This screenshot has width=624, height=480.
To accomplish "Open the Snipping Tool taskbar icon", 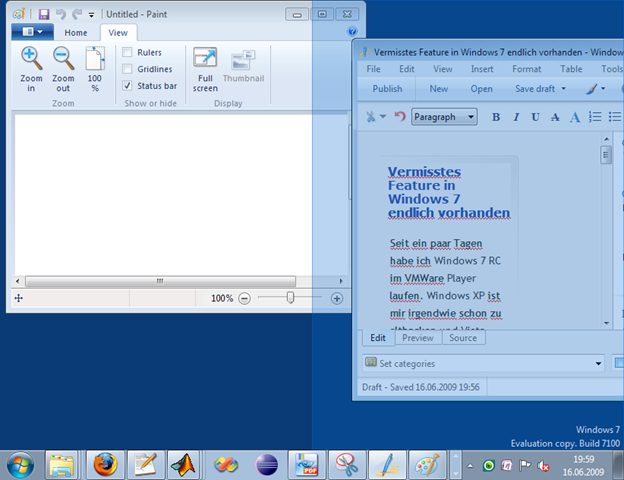I will [x=346, y=465].
